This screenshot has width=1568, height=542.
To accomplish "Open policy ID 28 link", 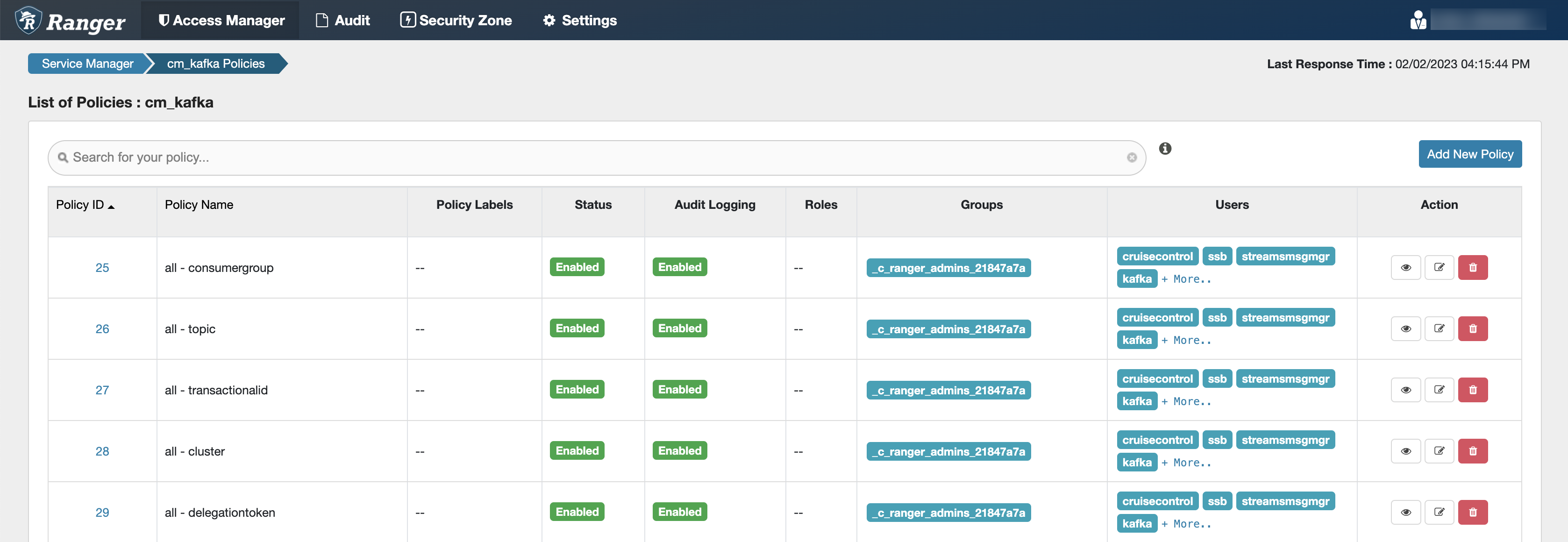I will [x=102, y=451].
